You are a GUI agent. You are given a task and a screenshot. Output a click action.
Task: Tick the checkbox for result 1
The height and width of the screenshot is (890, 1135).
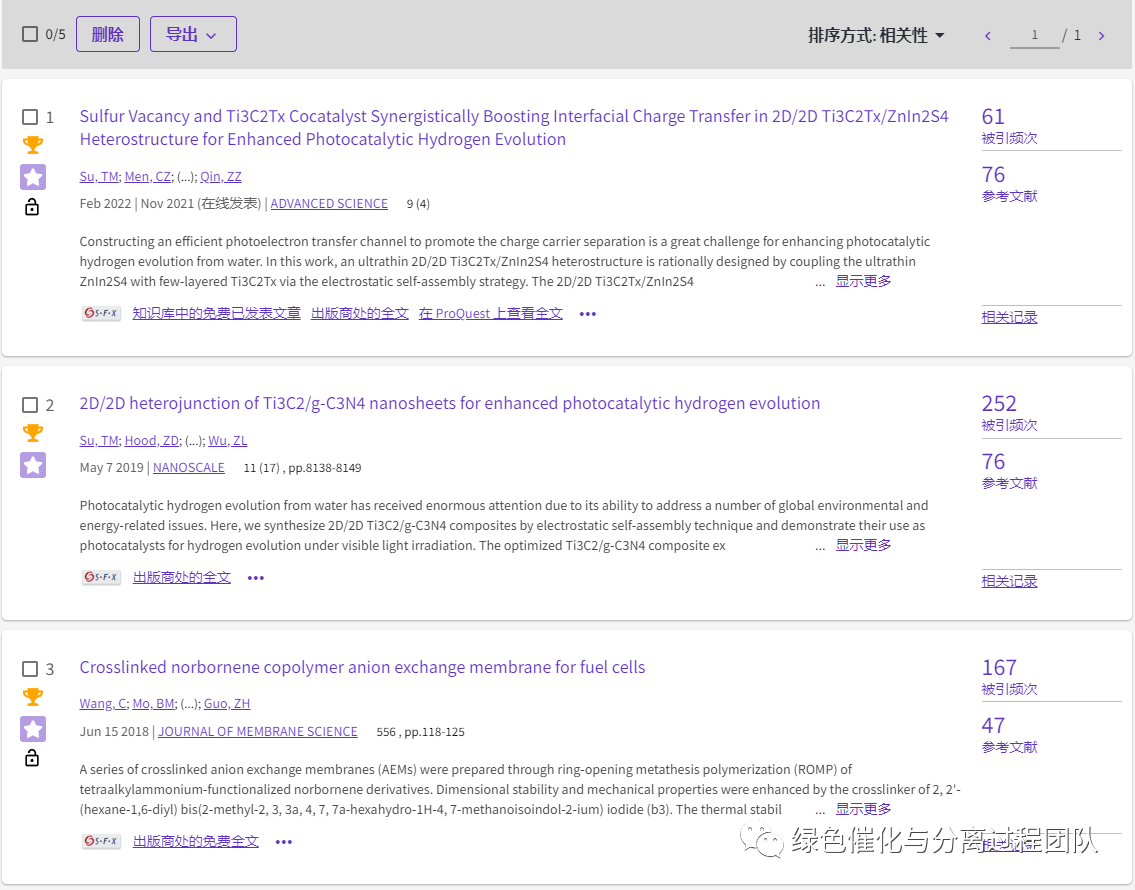click(30, 117)
